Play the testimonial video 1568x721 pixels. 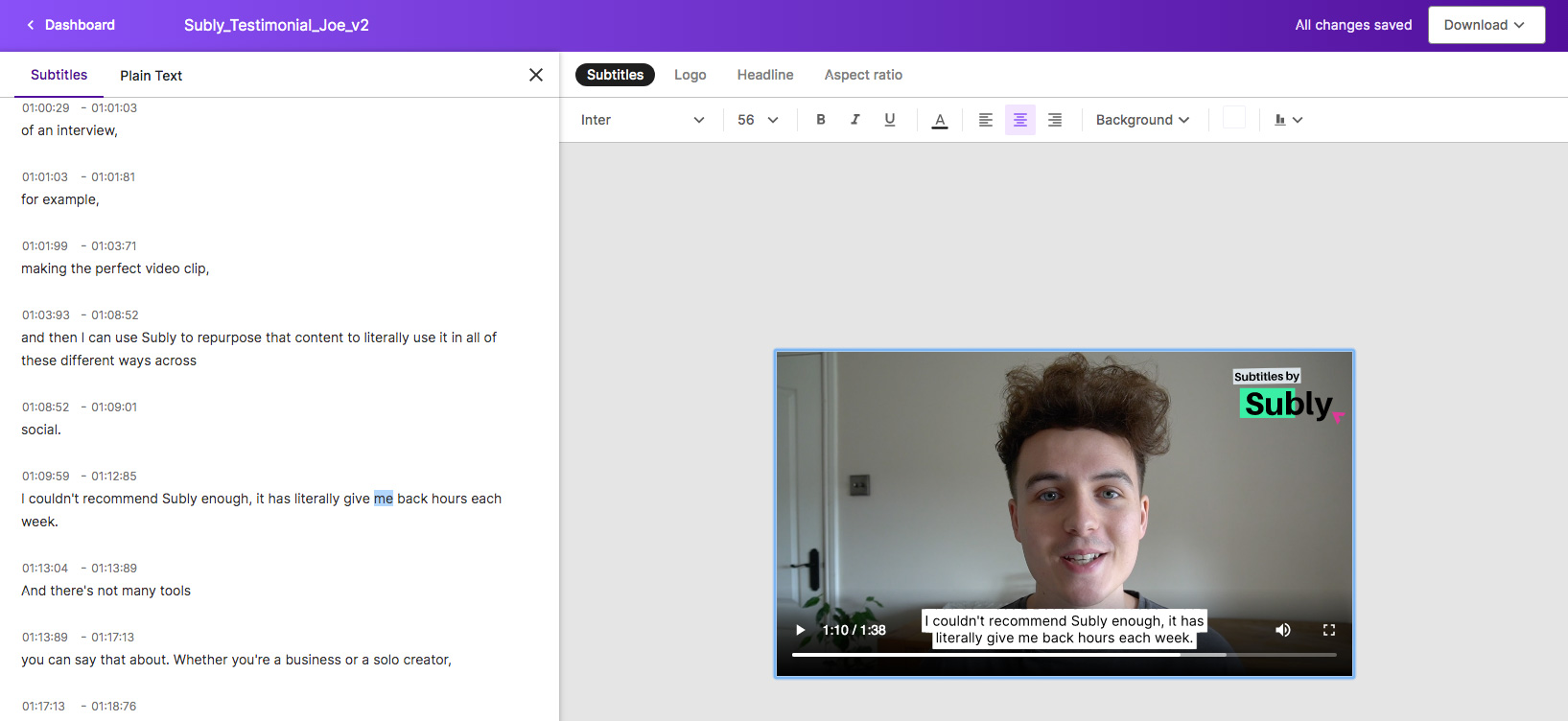800,630
